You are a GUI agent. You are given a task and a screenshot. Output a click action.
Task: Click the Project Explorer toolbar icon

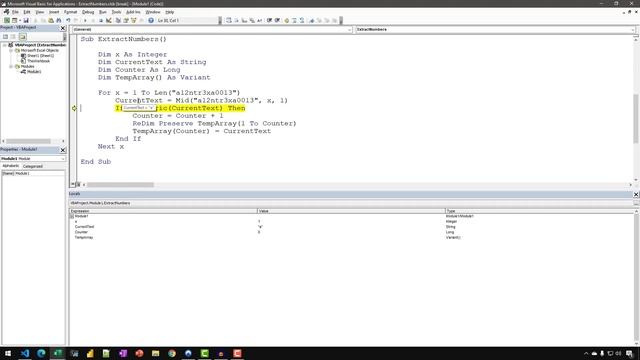point(118,20)
